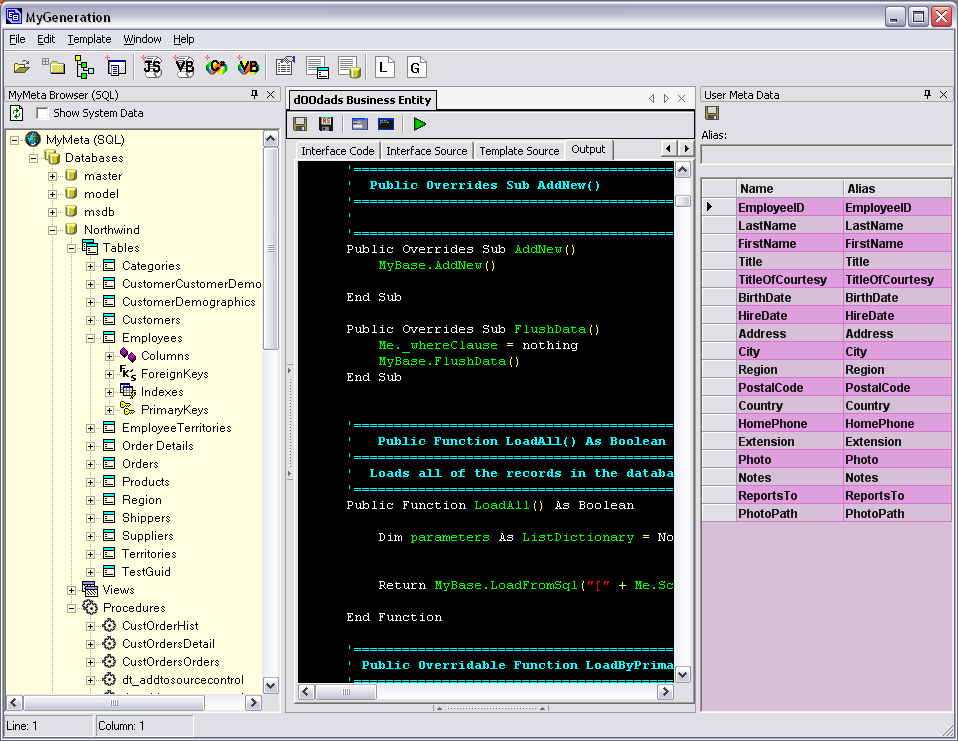The height and width of the screenshot is (741, 958).
Task: Select the PrimaryKeys node under Employees
Action: pyautogui.click(x=175, y=410)
